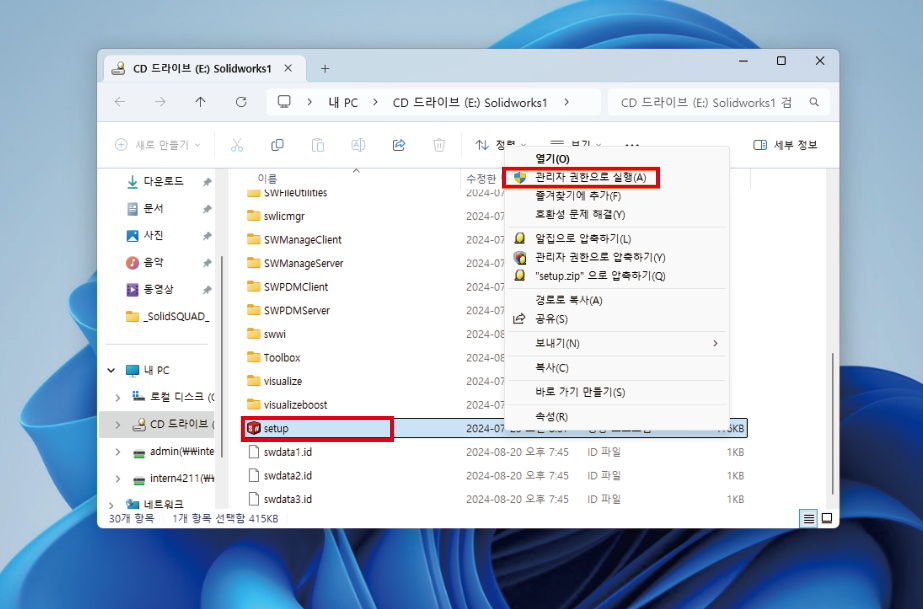Refresh the current folder view
This screenshot has height=609, width=923.
(241, 102)
